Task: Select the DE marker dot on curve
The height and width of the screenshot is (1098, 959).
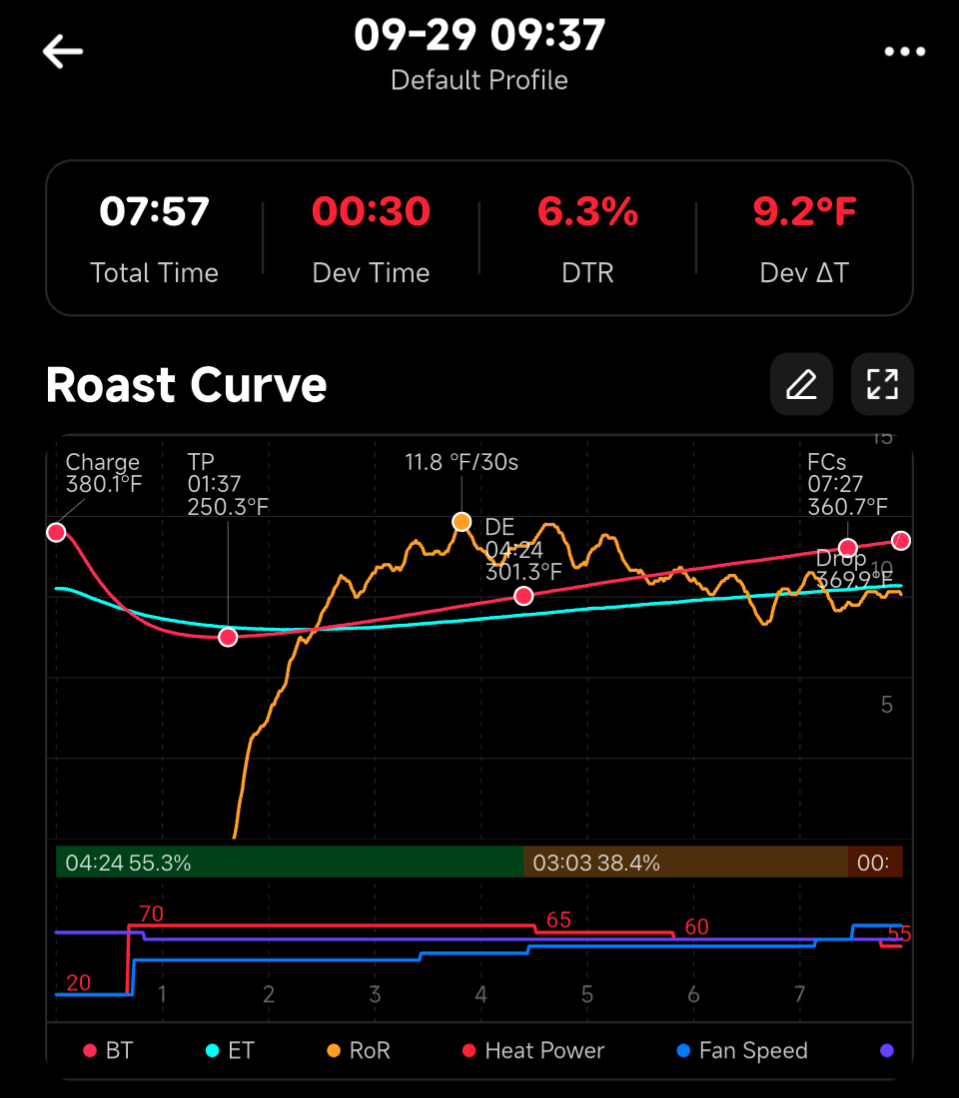Action: pyautogui.click(x=524, y=596)
